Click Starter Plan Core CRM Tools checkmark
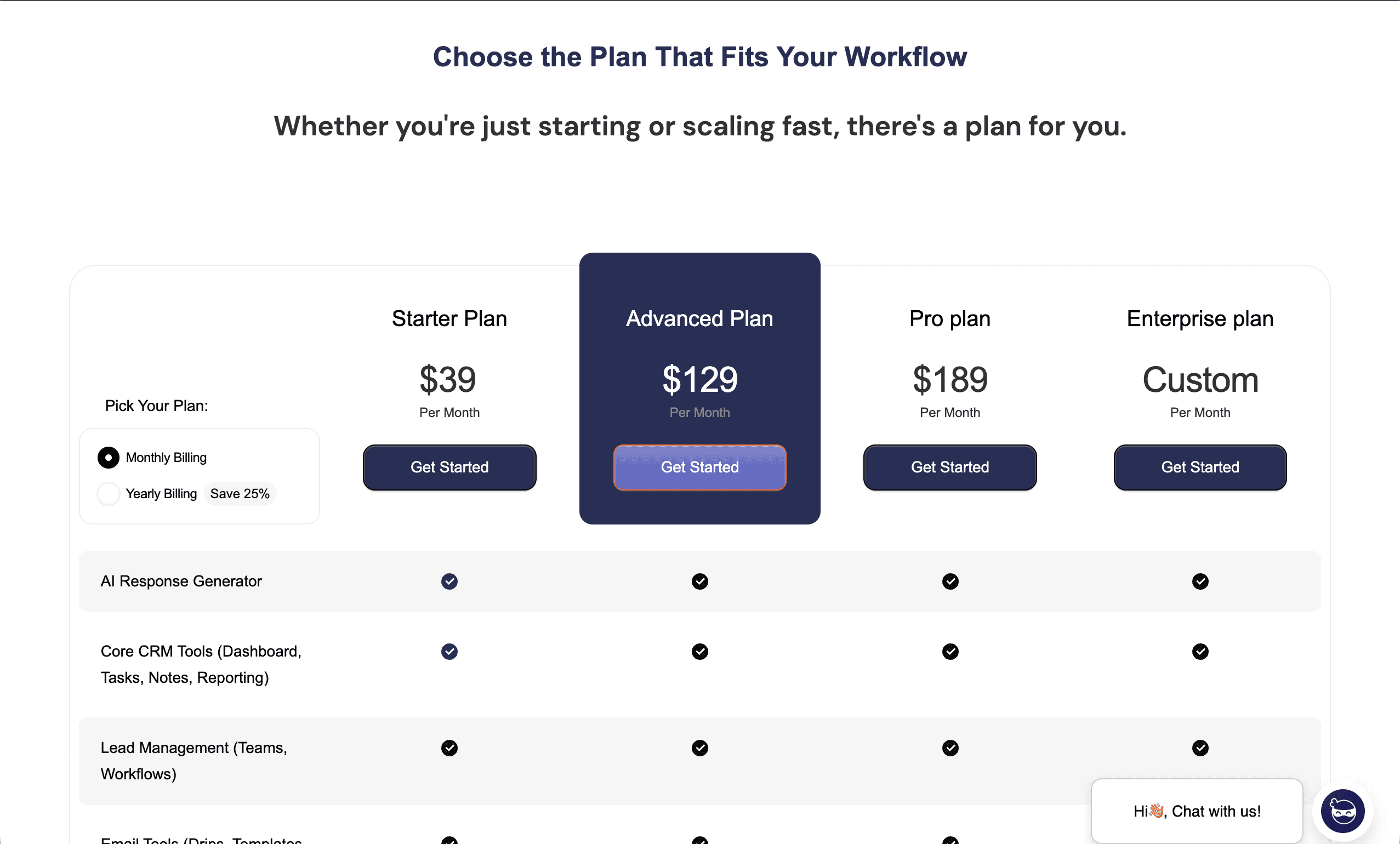The width and height of the screenshot is (1400, 844). coord(449,652)
